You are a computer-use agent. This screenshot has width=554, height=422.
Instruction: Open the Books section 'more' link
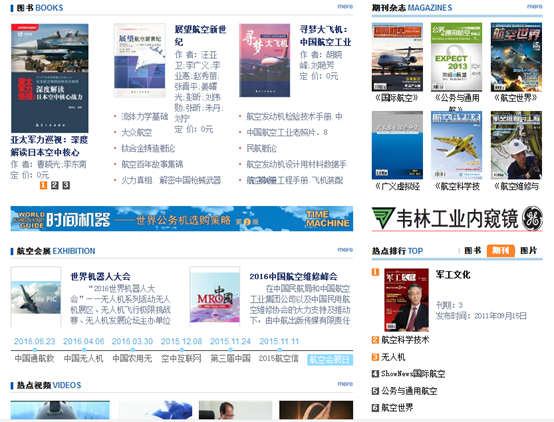coord(345,6)
